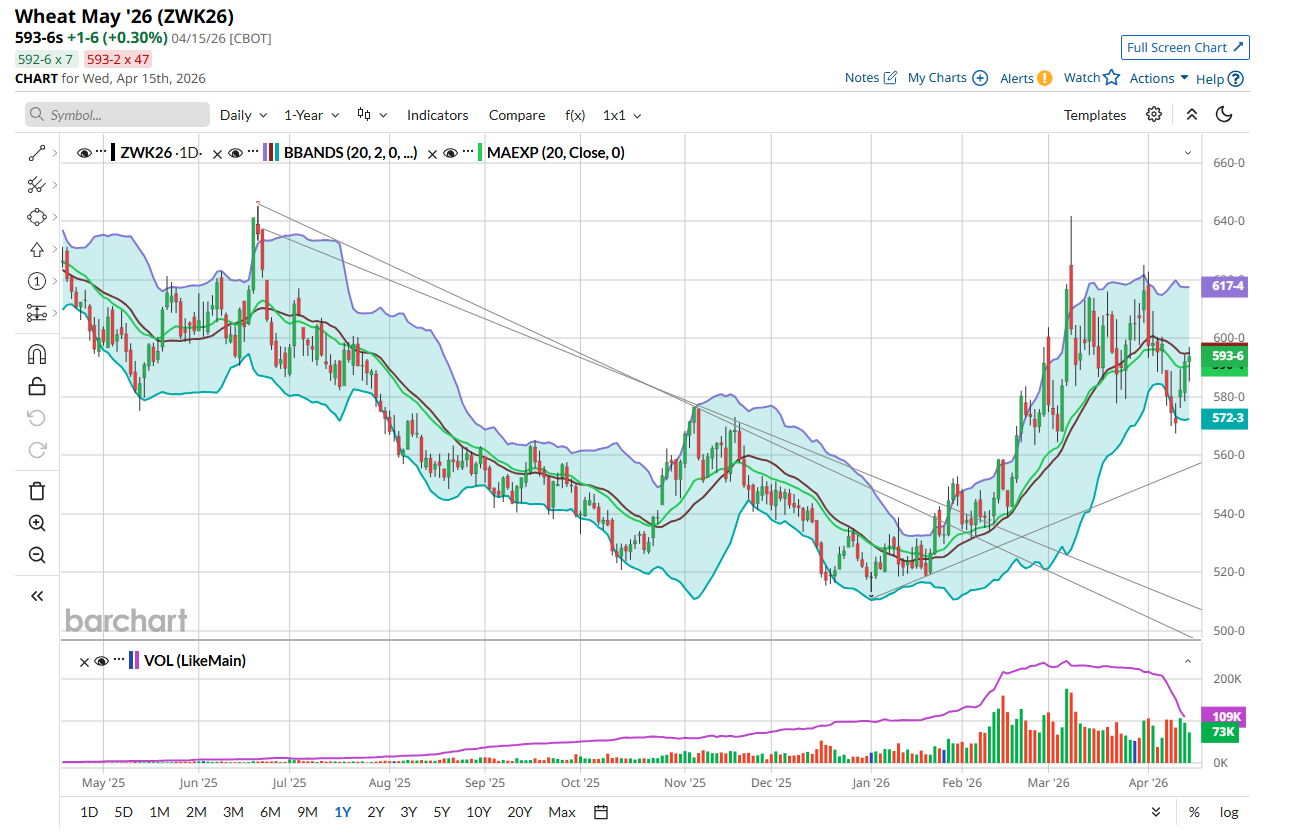Open My Charts link
This screenshot has width=1299, height=840.
(948, 78)
